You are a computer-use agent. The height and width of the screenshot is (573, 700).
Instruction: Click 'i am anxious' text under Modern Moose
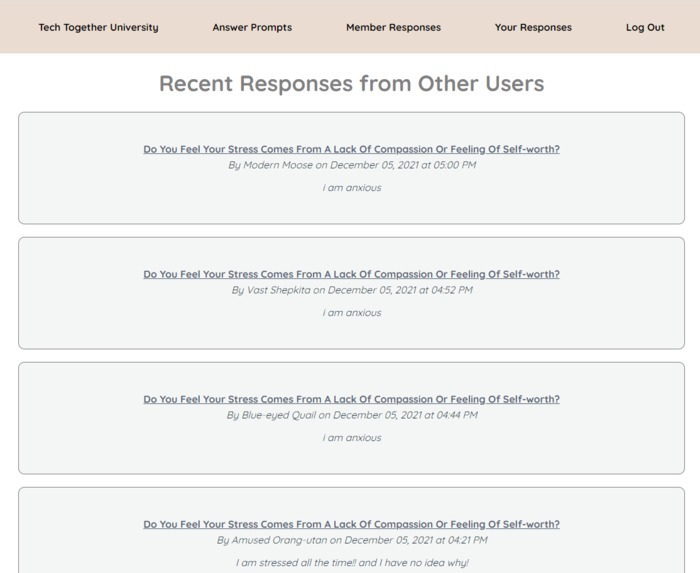352,188
